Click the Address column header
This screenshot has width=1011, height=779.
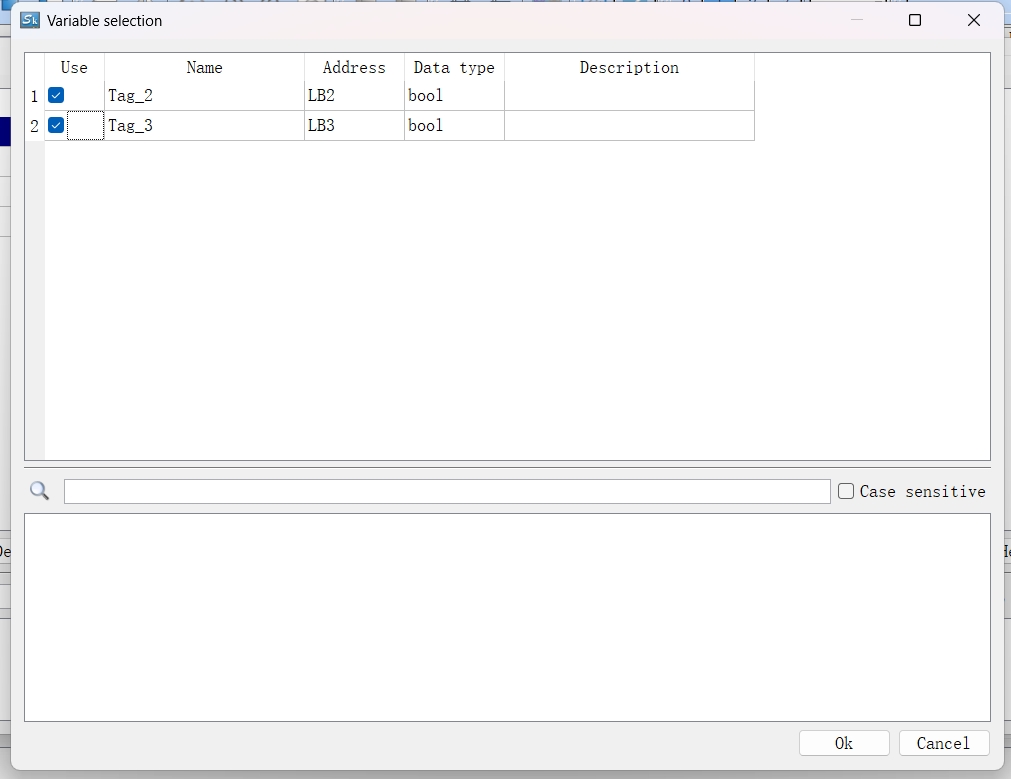point(354,68)
